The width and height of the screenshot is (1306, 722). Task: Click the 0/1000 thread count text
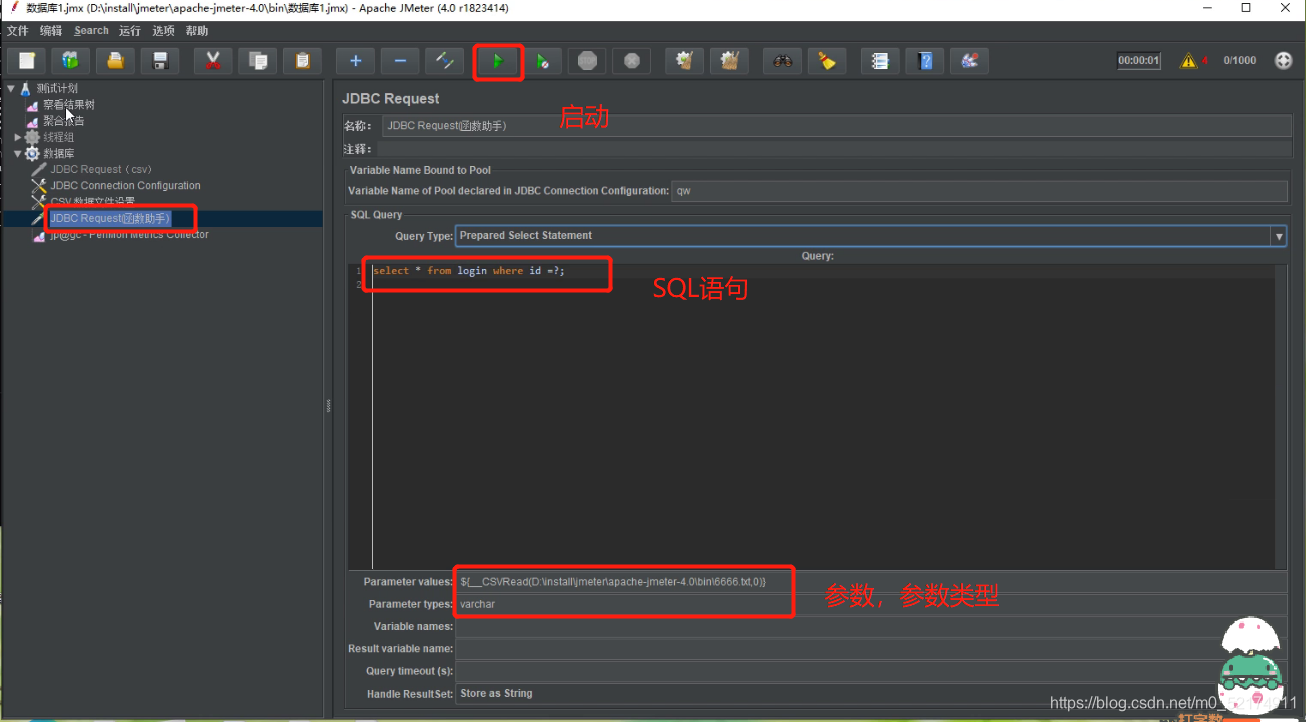1240,60
